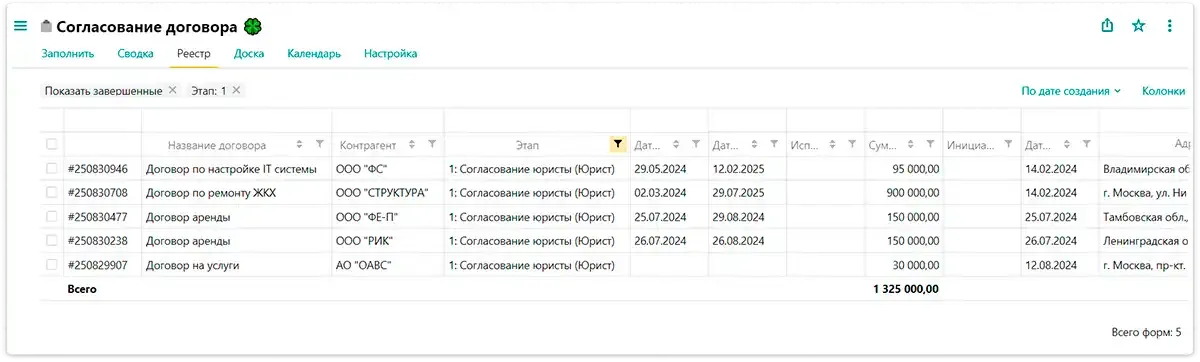Remove the 'Этап: 1' filter chip

(x=236, y=90)
